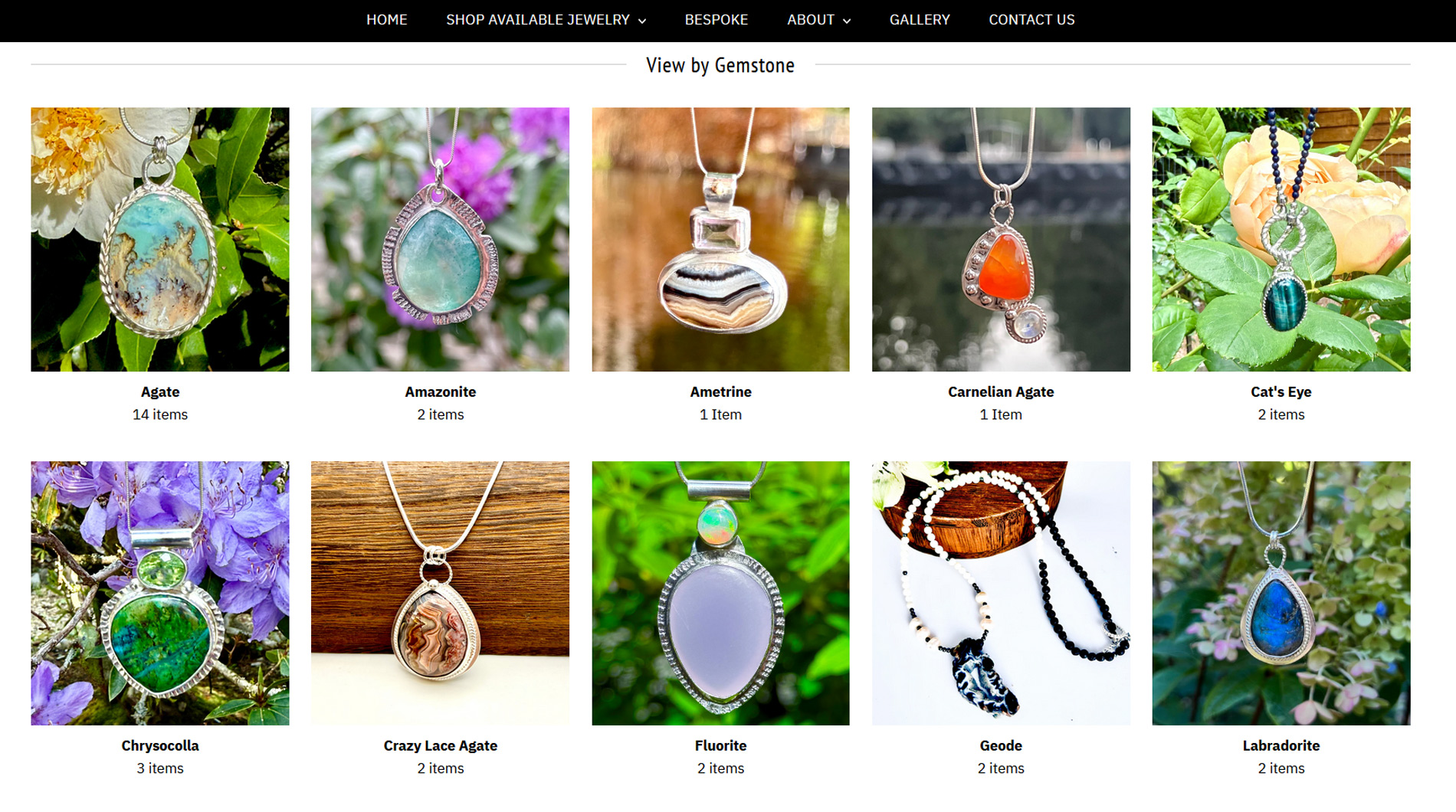This screenshot has width=1456, height=812.
Task: Open the Gallery nav link
Action: tap(919, 20)
